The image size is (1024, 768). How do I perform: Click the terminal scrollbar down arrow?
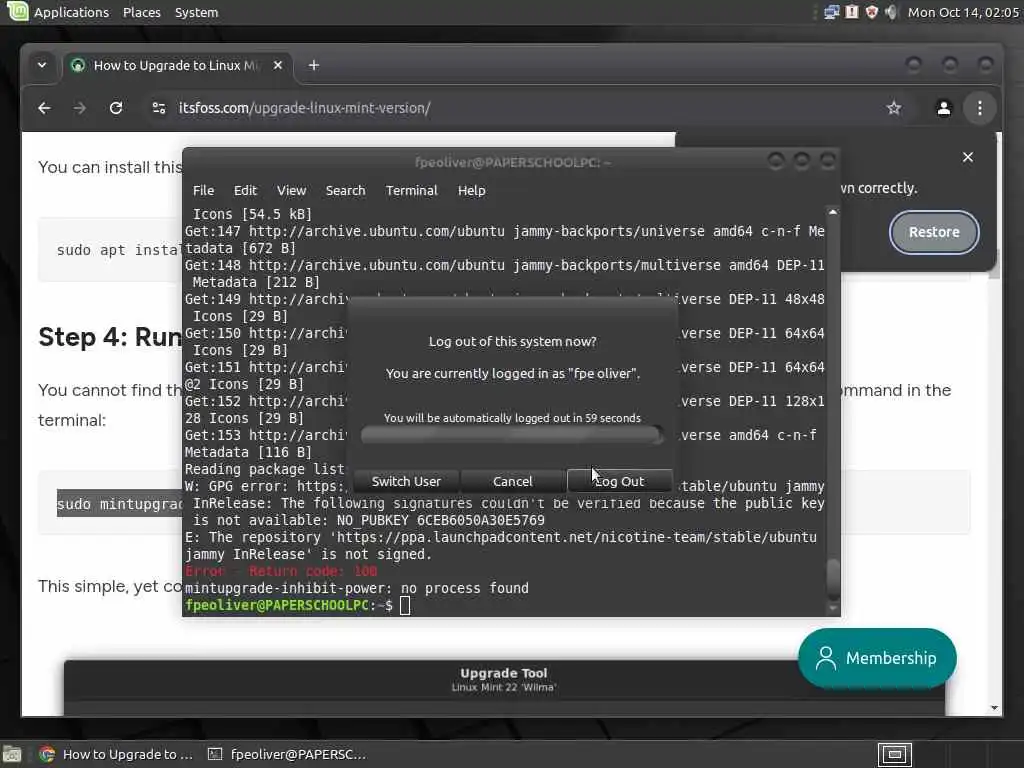833,609
